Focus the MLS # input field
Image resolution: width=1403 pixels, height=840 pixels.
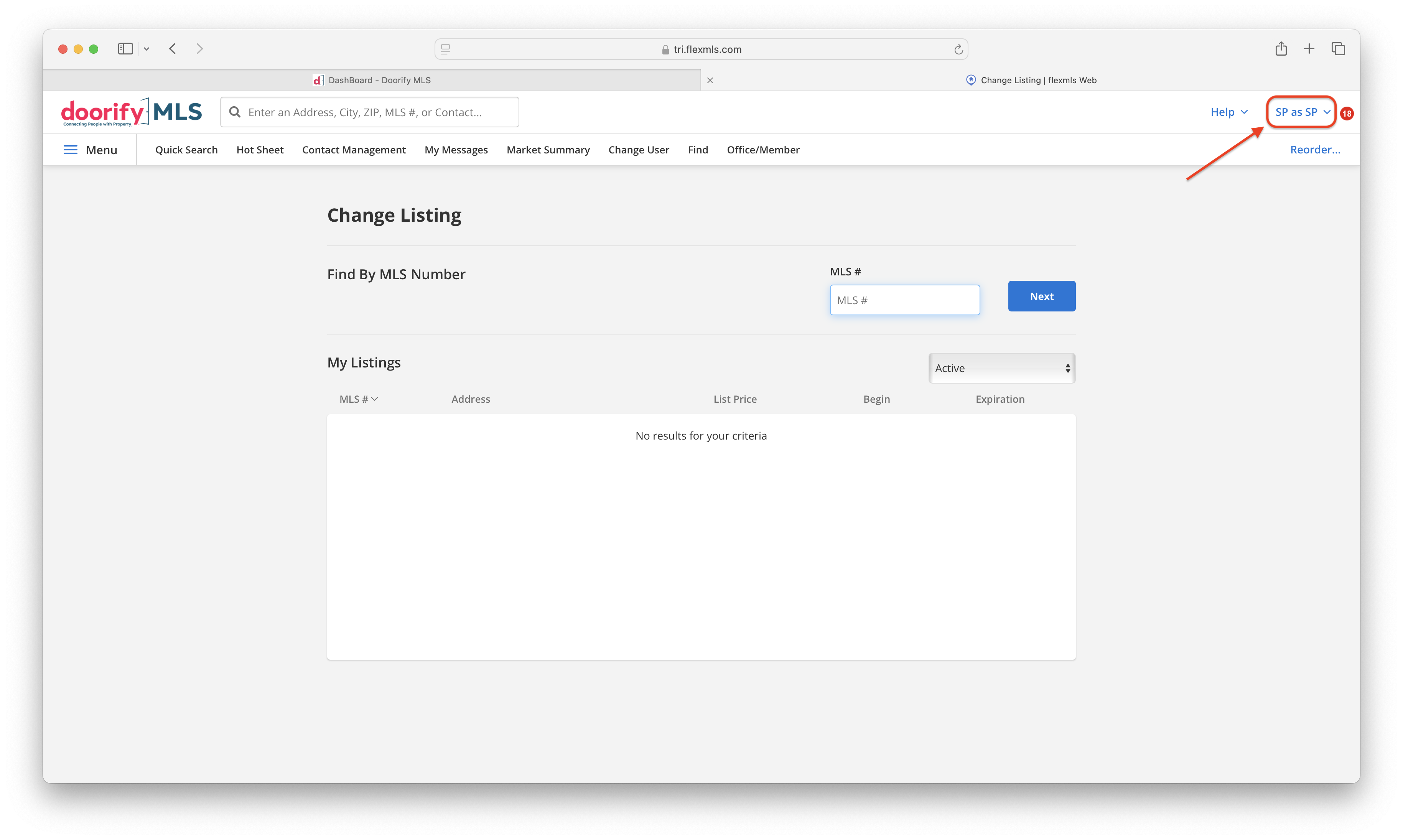point(904,300)
